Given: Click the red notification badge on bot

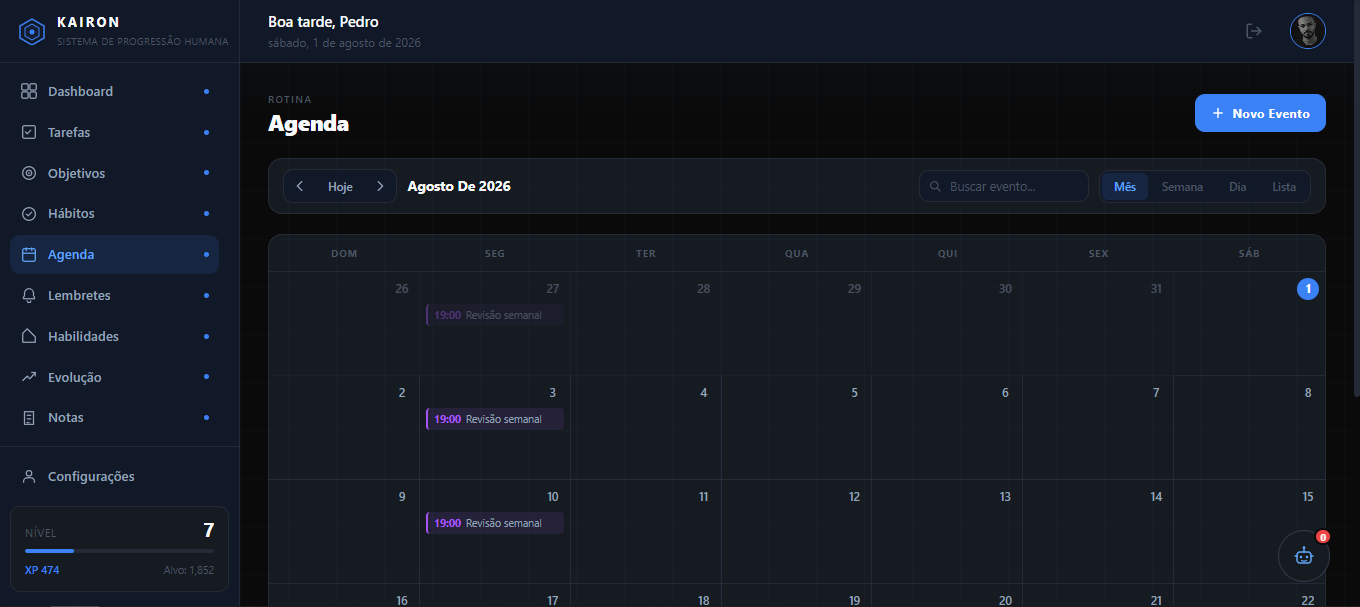Looking at the screenshot, I should coord(1322,537).
